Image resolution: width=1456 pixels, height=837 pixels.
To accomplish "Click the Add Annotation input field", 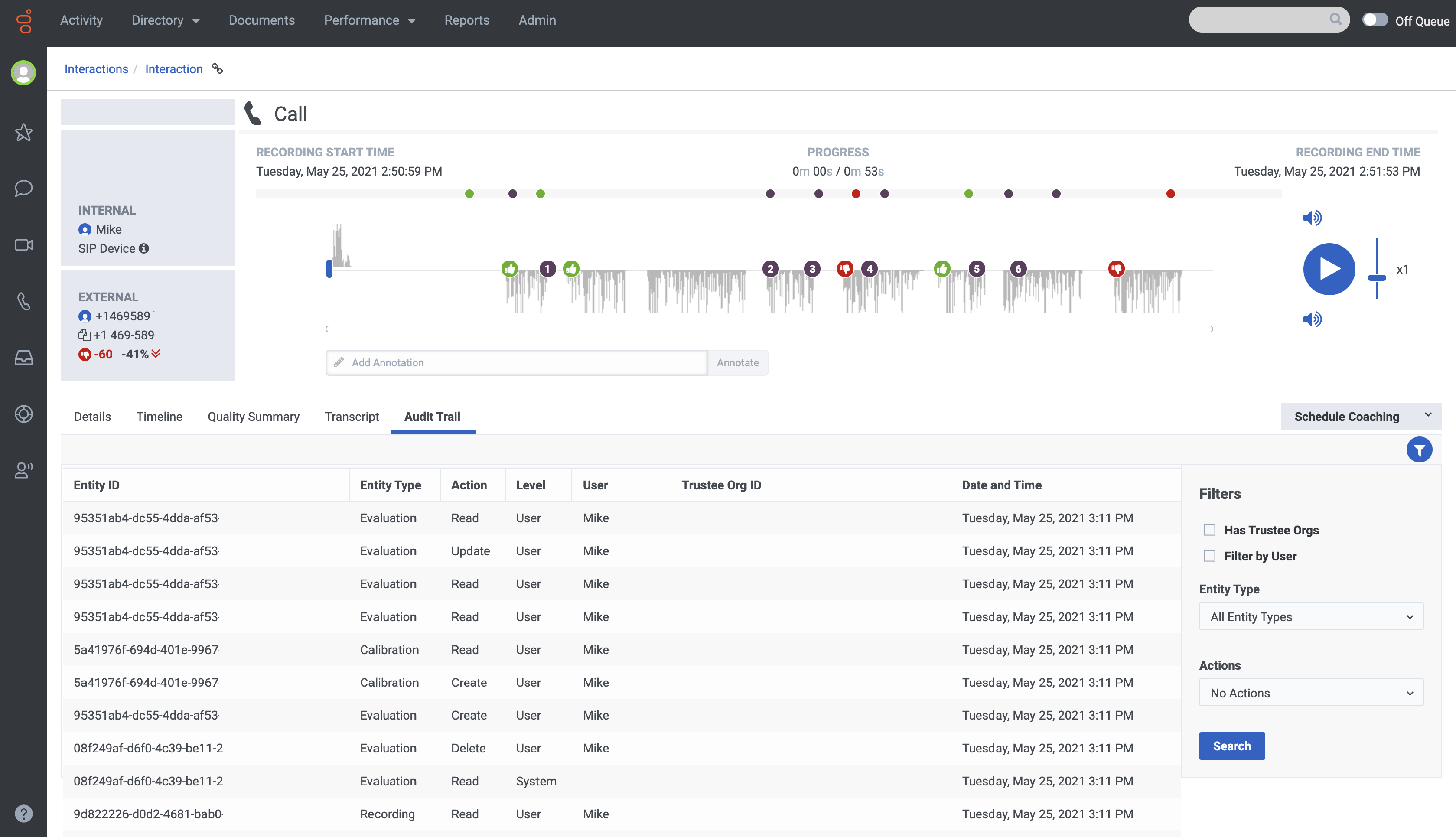I will [x=516, y=362].
